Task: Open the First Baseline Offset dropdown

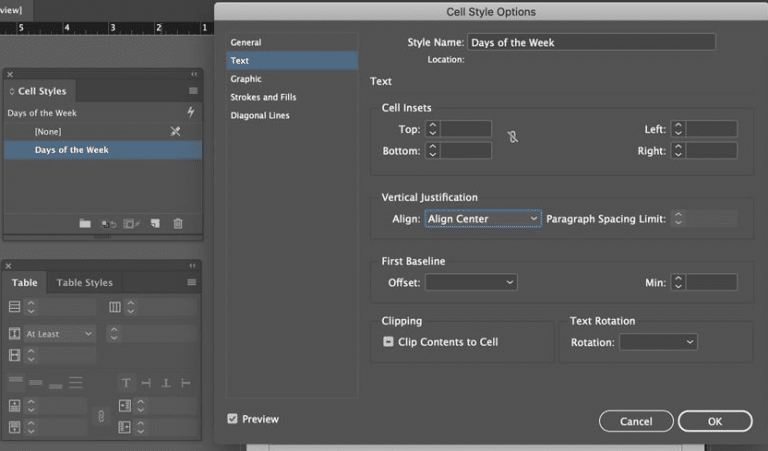Action: point(471,283)
